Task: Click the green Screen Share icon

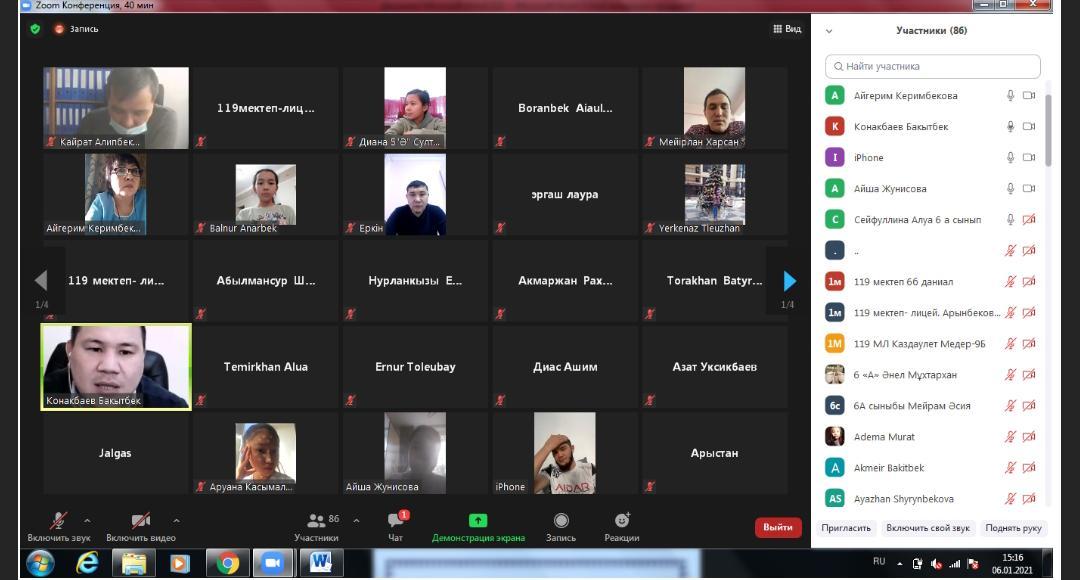Action: click(478, 521)
